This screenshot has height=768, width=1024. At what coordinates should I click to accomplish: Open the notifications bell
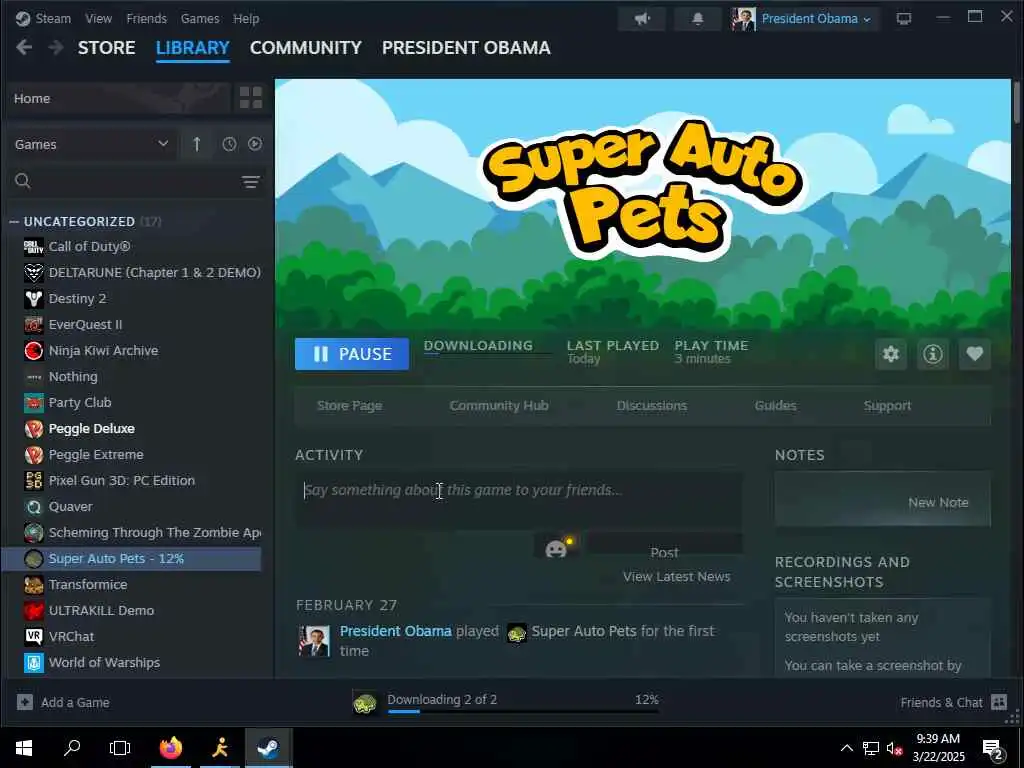coord(697,19)
